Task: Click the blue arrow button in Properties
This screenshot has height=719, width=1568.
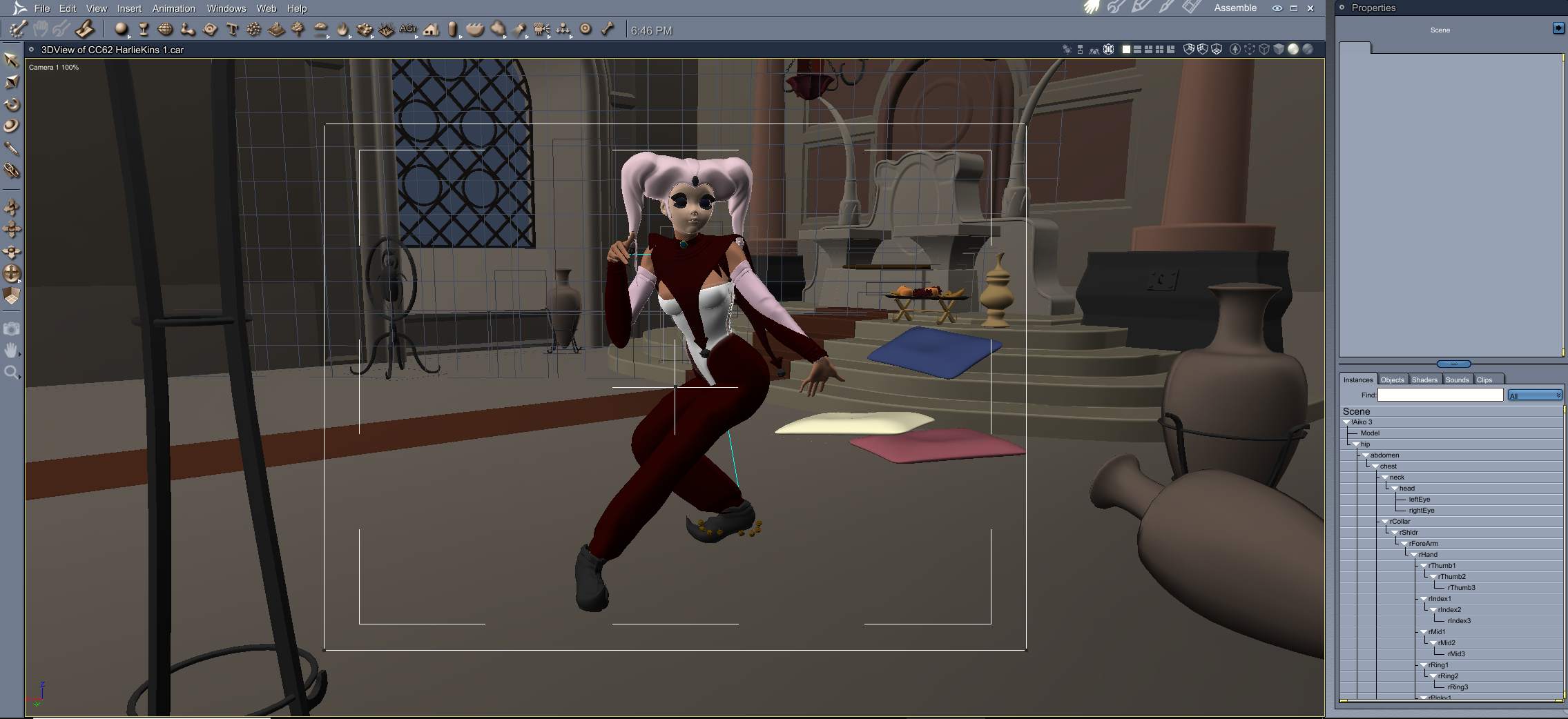Action: pyautogui.click(x=1558, y=28)
